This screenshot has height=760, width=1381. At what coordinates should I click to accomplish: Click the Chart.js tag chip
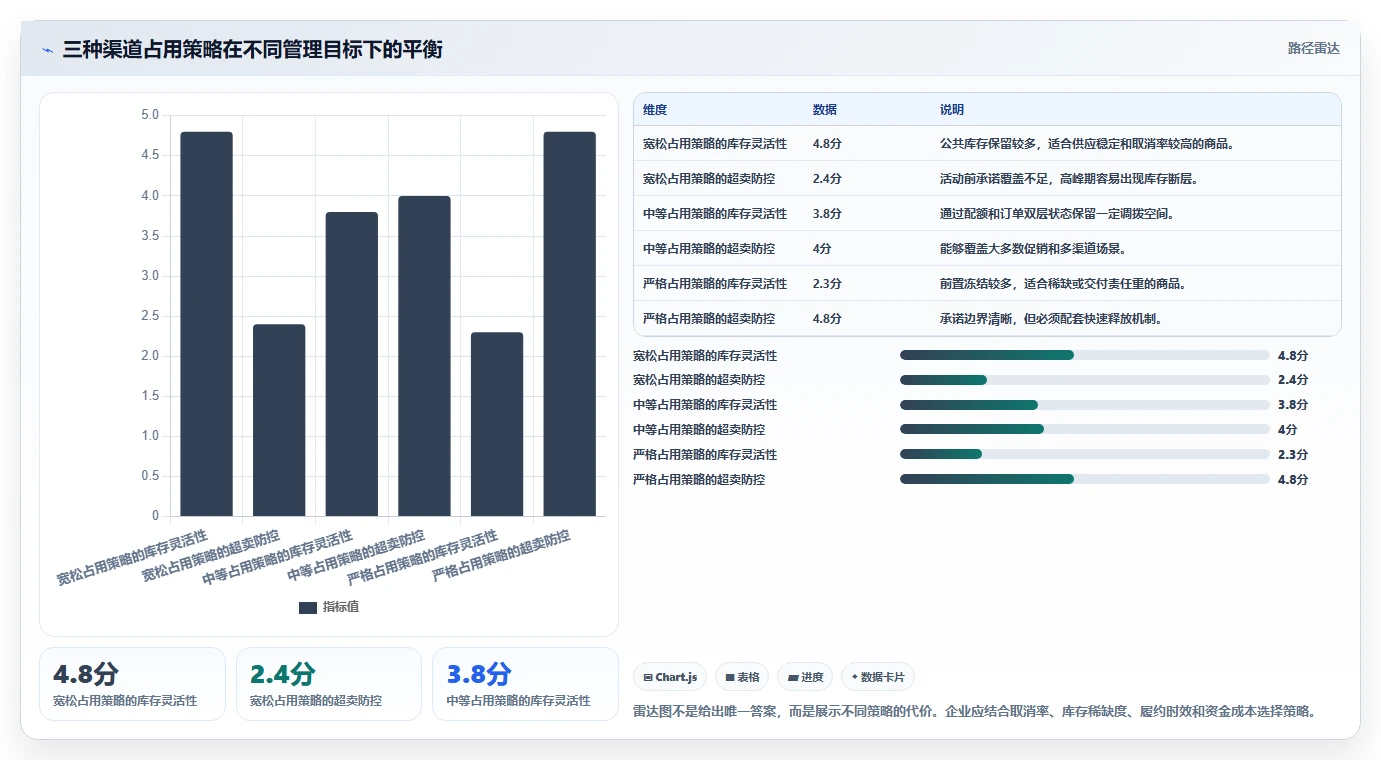pyautogui.click(x=670, y=677)
